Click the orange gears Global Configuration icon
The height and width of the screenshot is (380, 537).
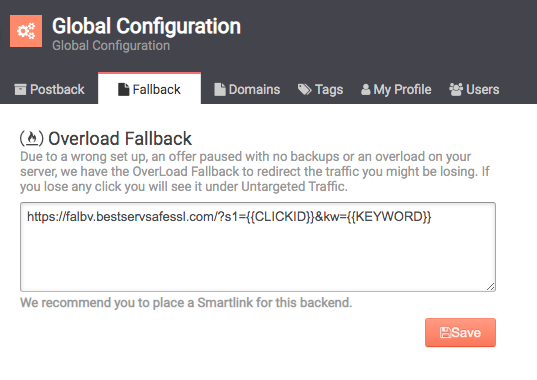pyautogui.click(x=26, y=31)
